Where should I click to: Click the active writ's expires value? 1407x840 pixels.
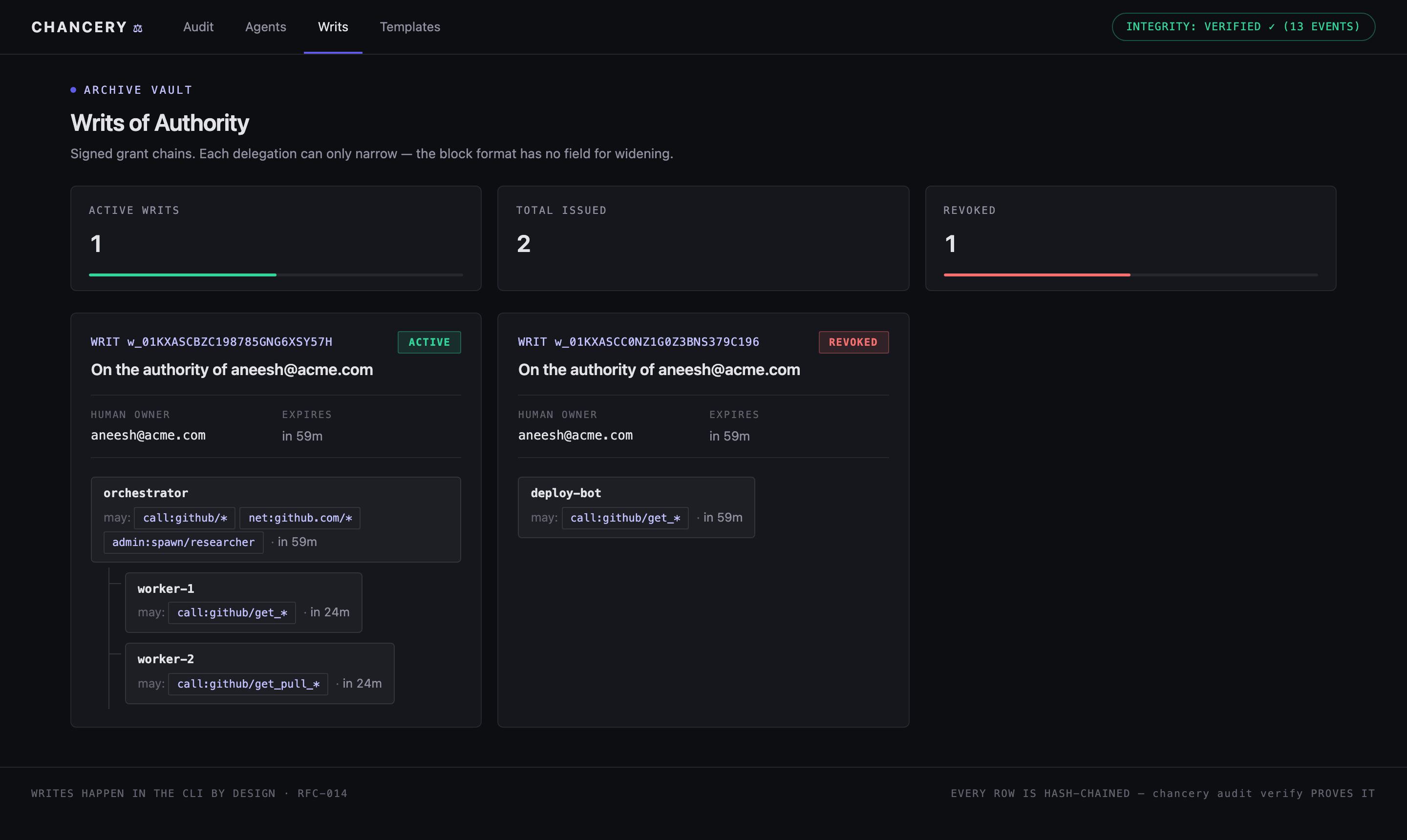(302, 436)
